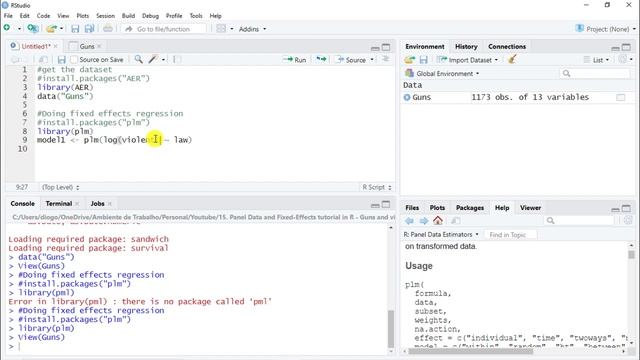Screen dimensions: 640x360
Task: Save current document in main toolbar
Action: [x=75, y=29]
